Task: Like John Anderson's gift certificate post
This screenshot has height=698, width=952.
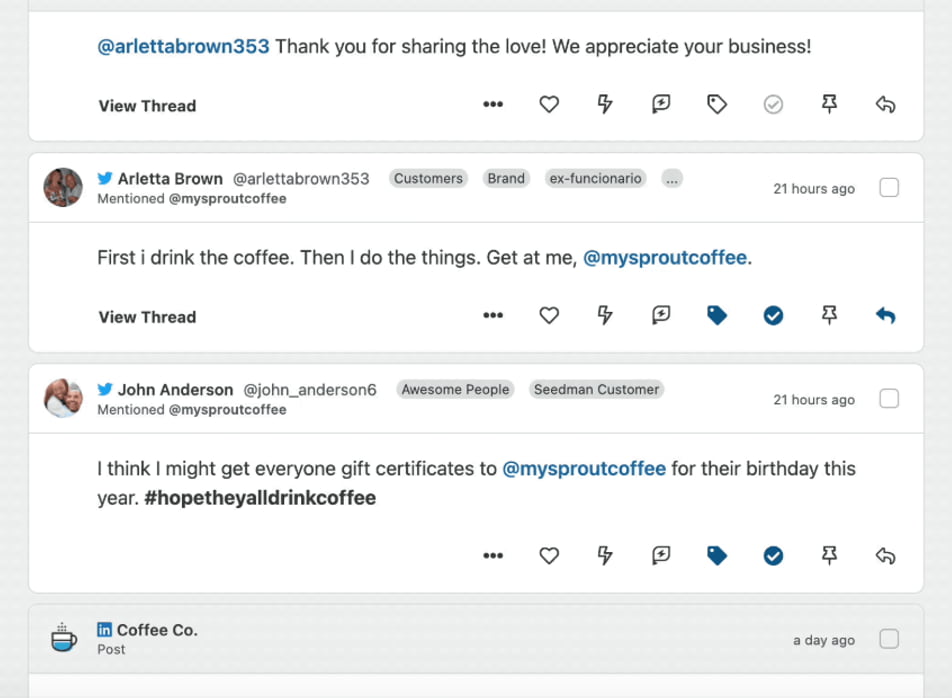Action: (x=549, y=555)
